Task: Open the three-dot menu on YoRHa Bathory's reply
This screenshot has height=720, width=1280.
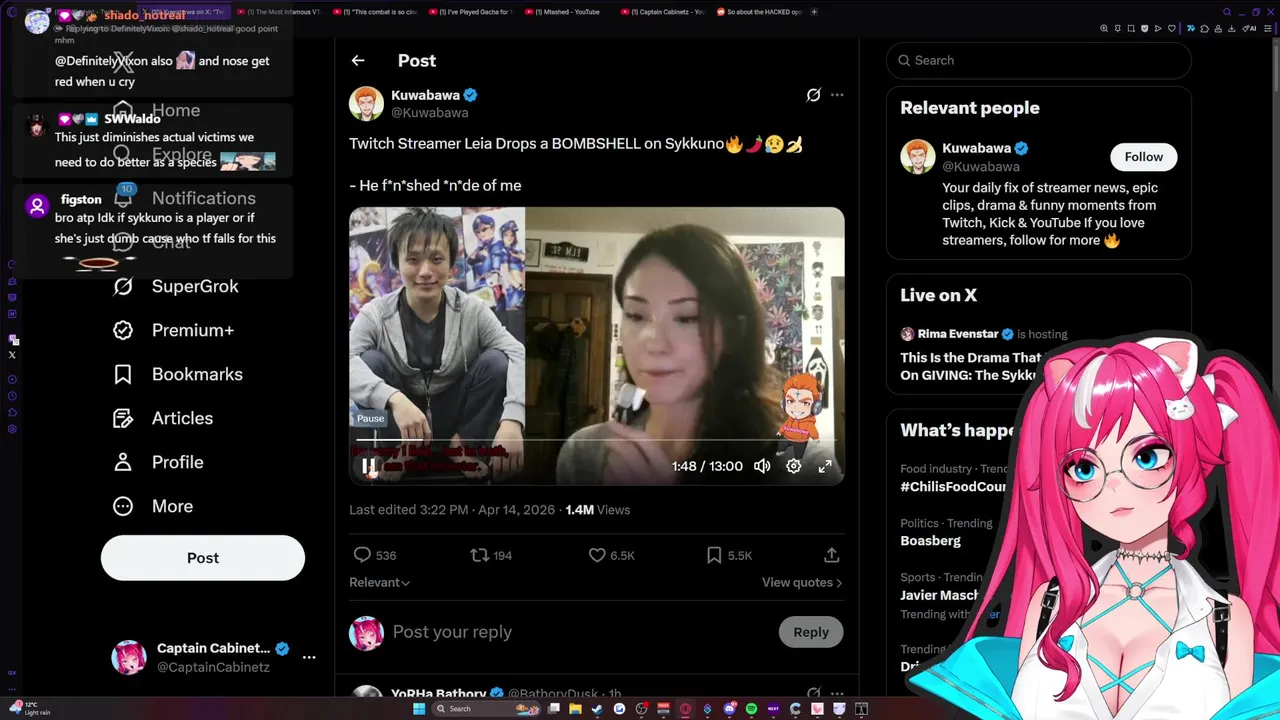Action: click(837, 693)
